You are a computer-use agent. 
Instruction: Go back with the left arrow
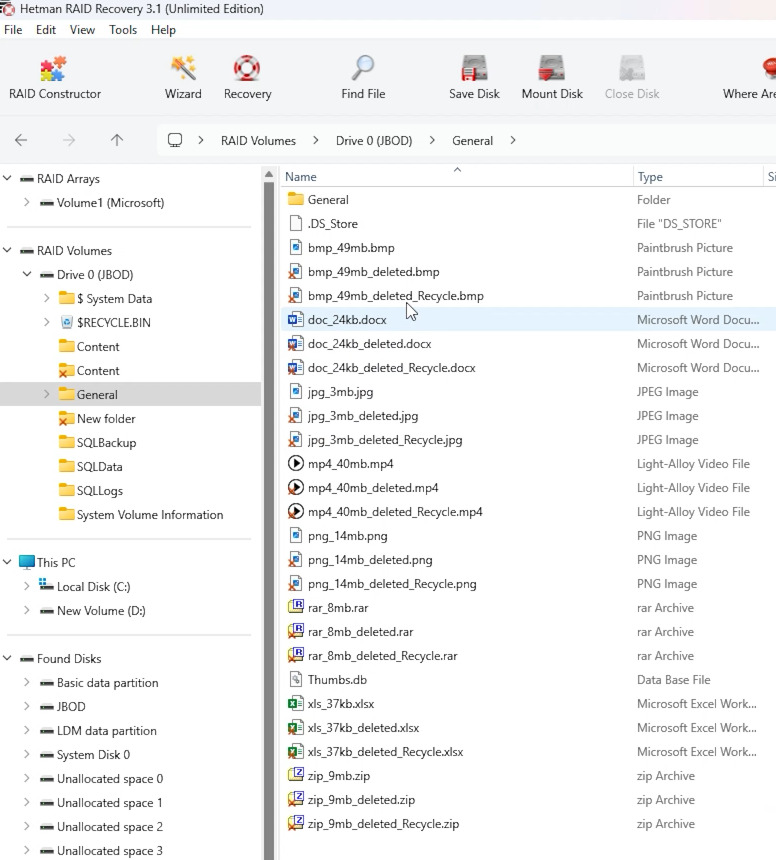[21, 140]
